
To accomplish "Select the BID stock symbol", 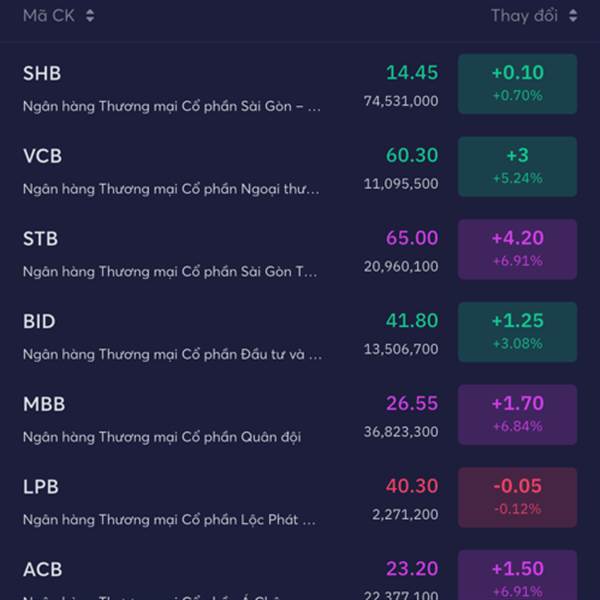I will coord(39,322).
